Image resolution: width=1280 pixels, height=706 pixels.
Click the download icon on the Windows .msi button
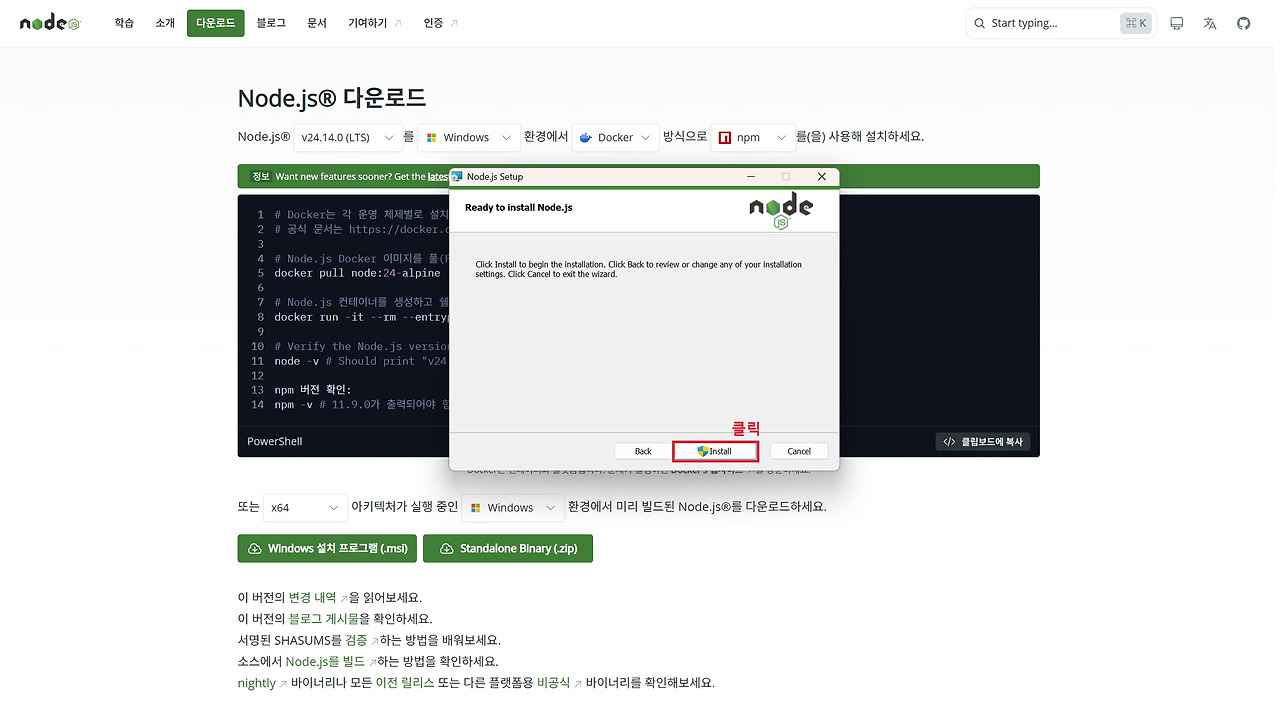pos(255,549)
